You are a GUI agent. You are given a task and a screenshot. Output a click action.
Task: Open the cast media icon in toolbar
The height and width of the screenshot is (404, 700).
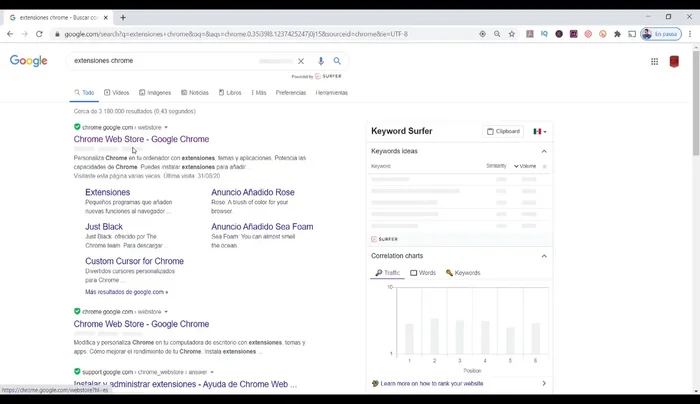point(632,34)
